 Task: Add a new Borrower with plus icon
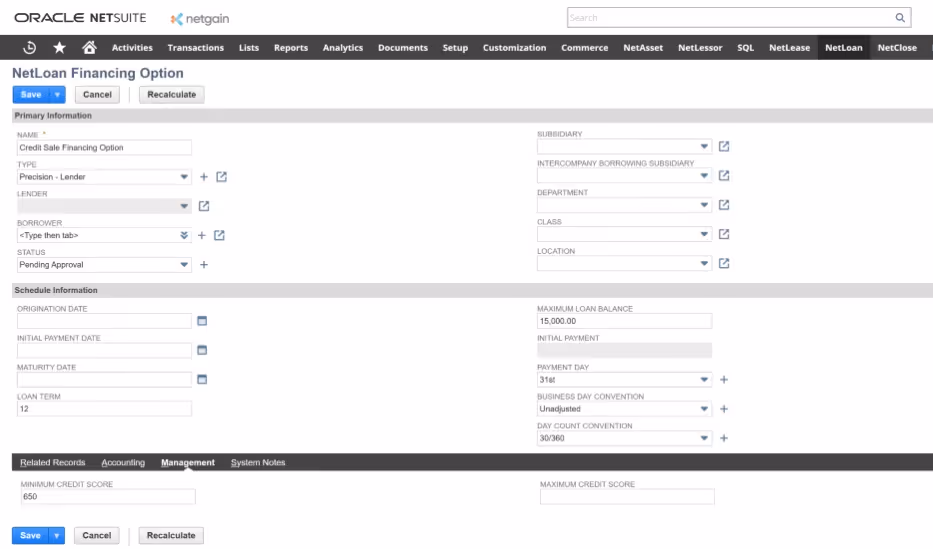[202, 236]
